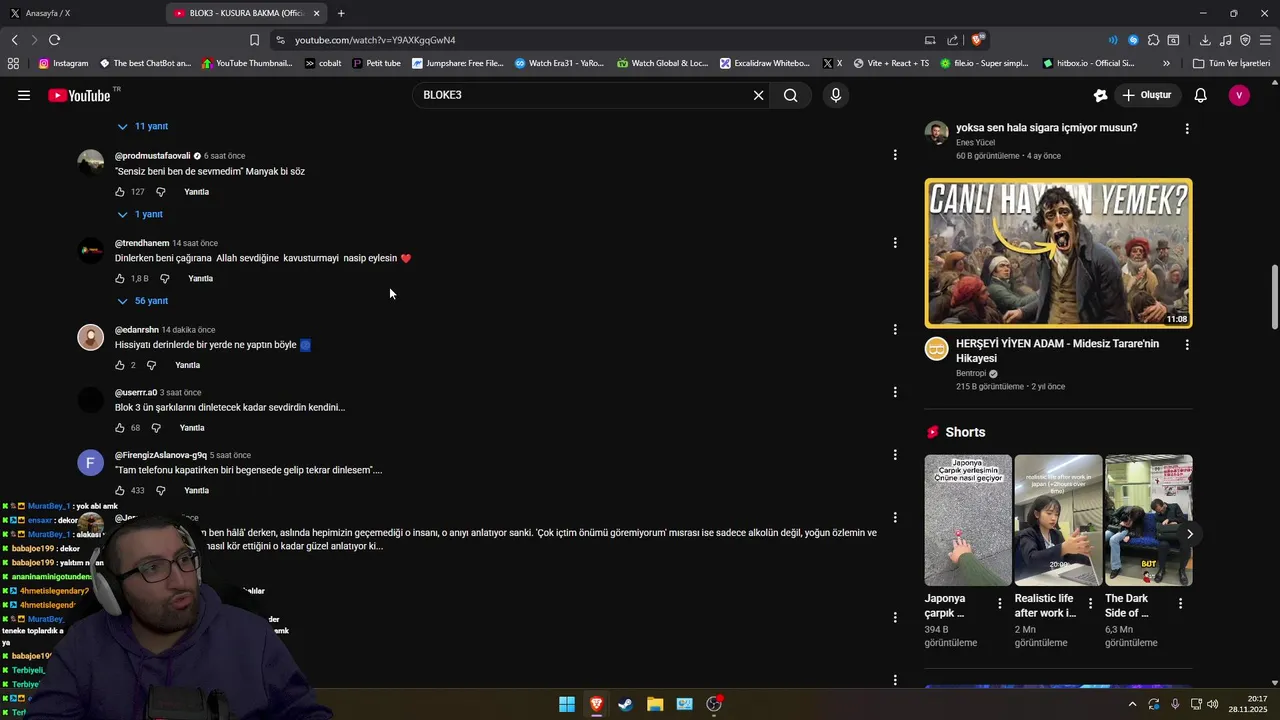Reply to @userrr.a0 with Yanıtla
Image resolution: width=1280 pixels, height=720 pixels.
[x=191, y=428]
